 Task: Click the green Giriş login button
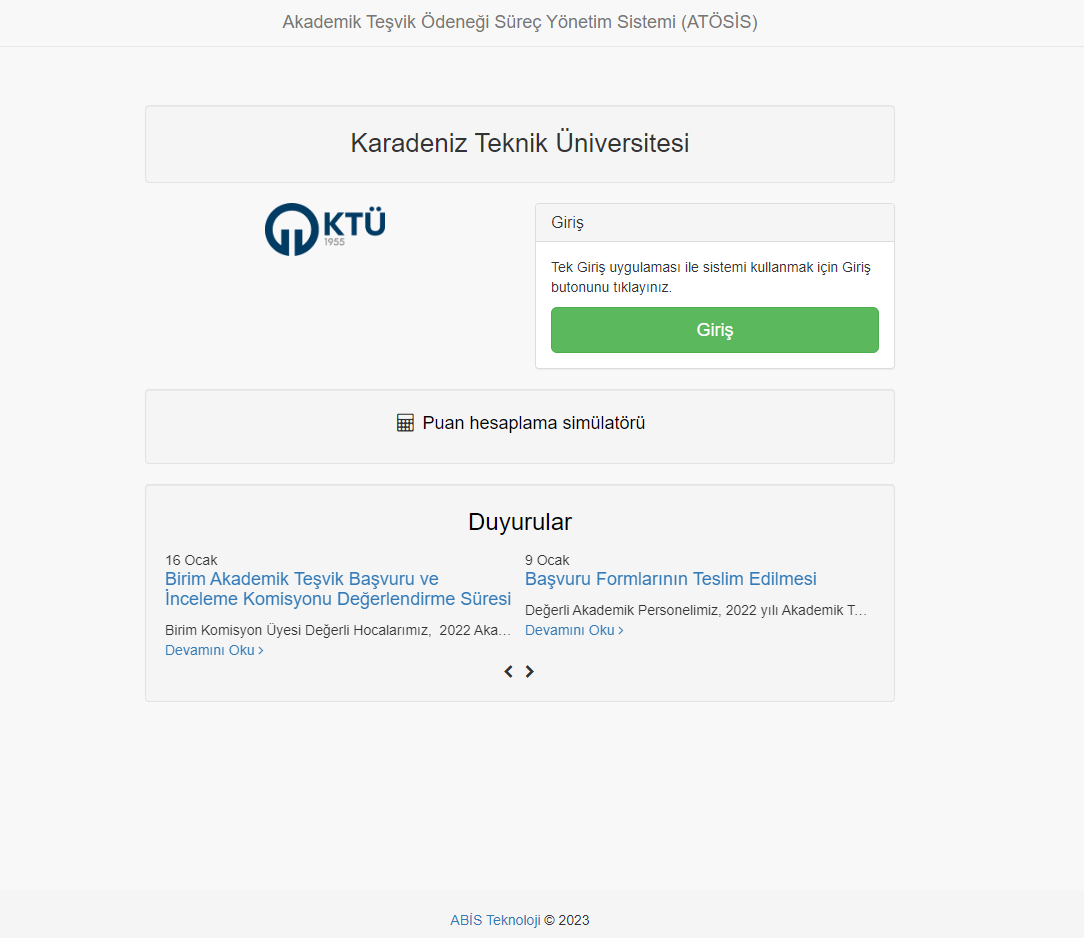pos(714,330)
